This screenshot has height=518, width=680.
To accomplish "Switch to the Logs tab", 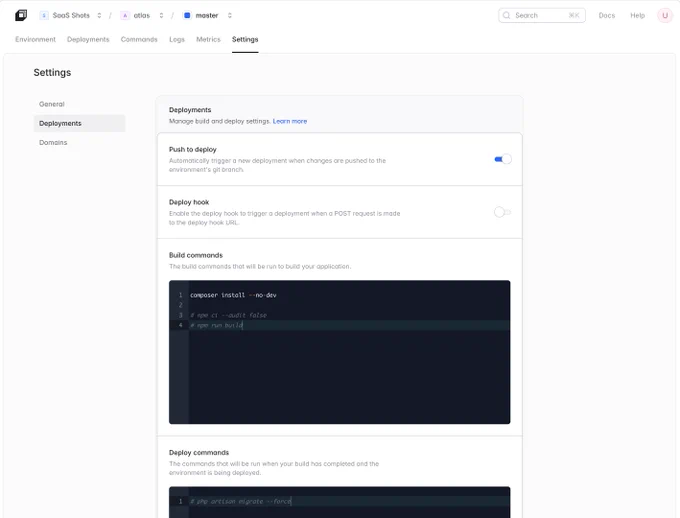I will pos(177,39).
